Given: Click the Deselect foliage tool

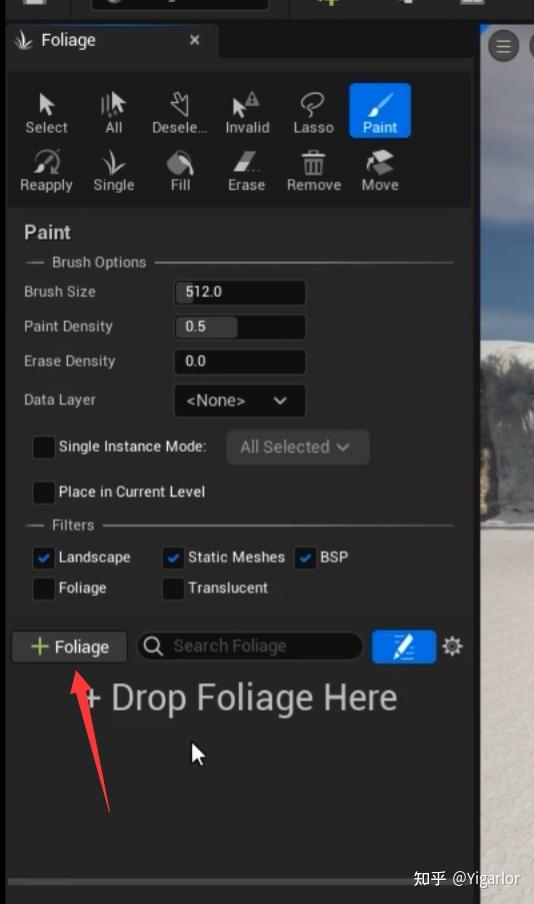Looking at the screenshot, I should point(179,112).
